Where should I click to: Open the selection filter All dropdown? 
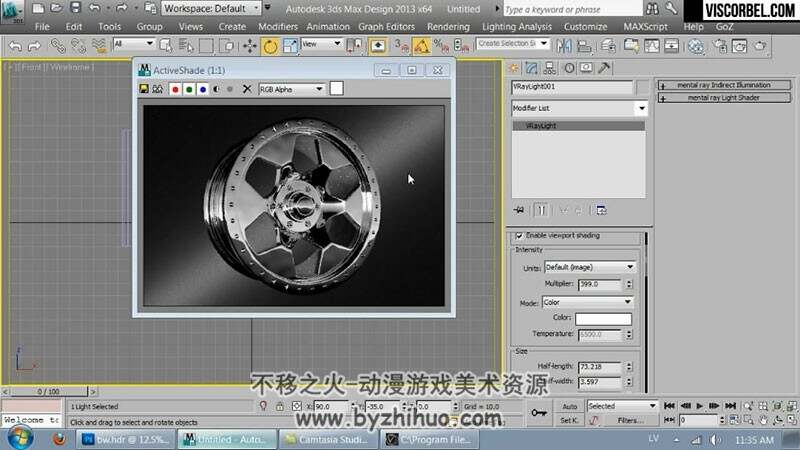134,44
